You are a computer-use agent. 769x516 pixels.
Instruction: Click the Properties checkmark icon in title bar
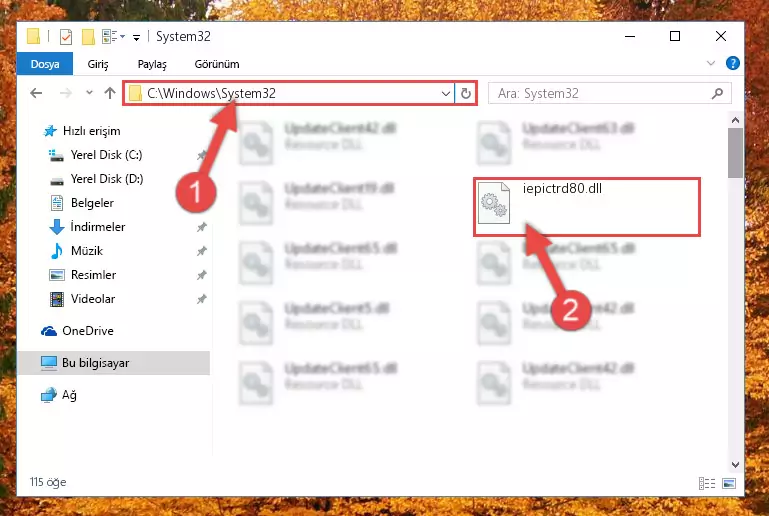tap(66, 37)
